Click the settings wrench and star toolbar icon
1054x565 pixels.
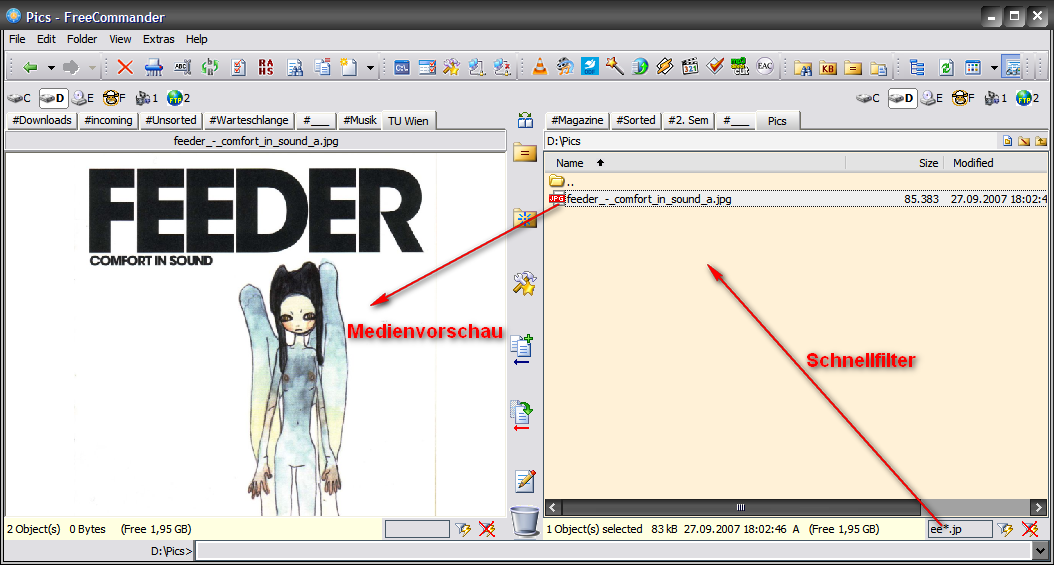pos(452,67)
